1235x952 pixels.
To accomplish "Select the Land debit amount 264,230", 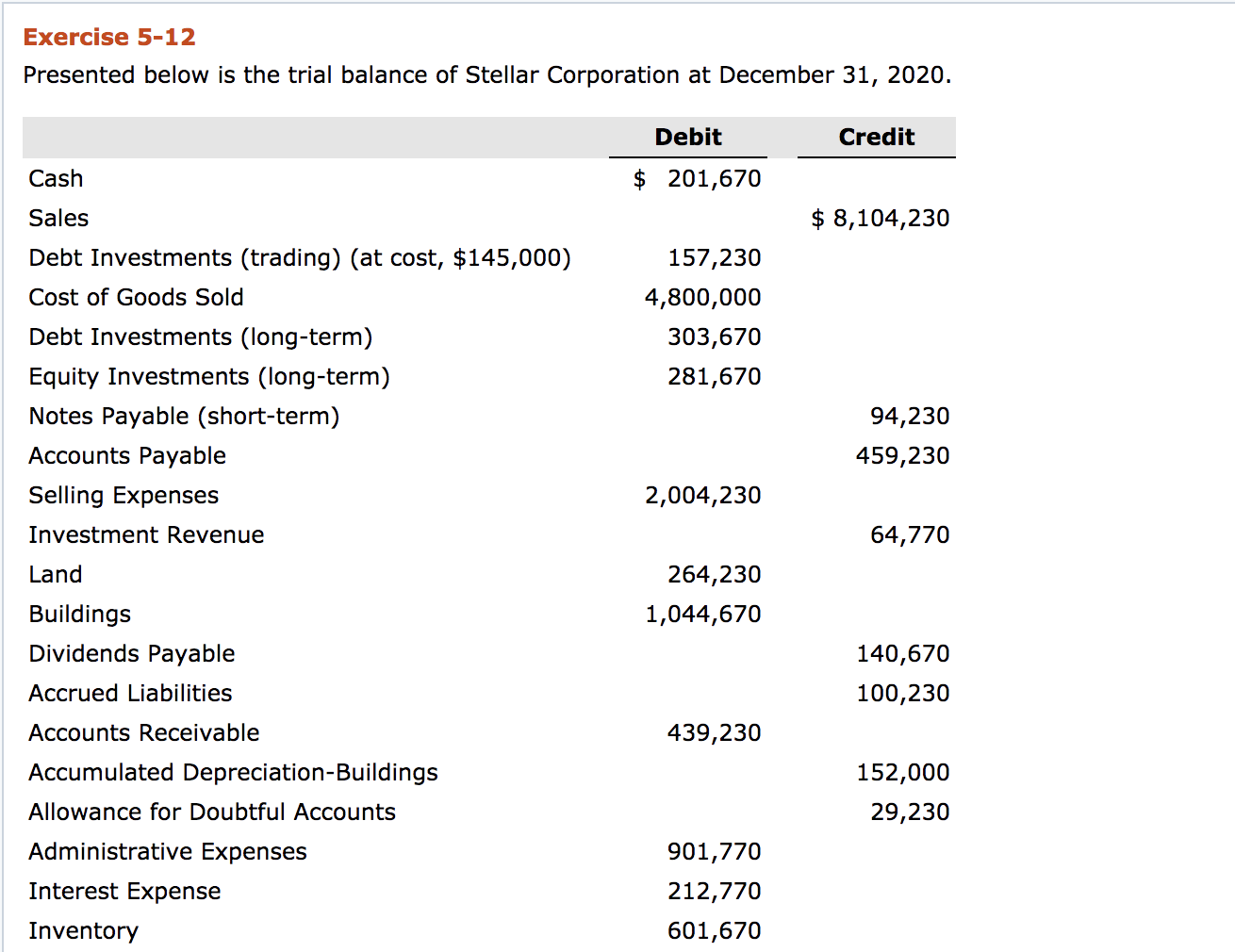I will coord(715,574).
